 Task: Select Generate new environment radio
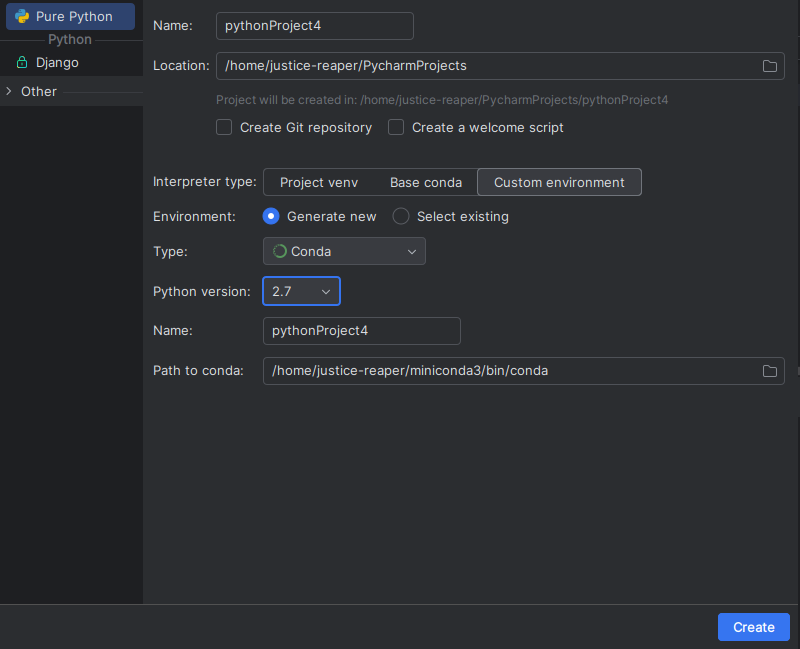(x=271, y=216)
